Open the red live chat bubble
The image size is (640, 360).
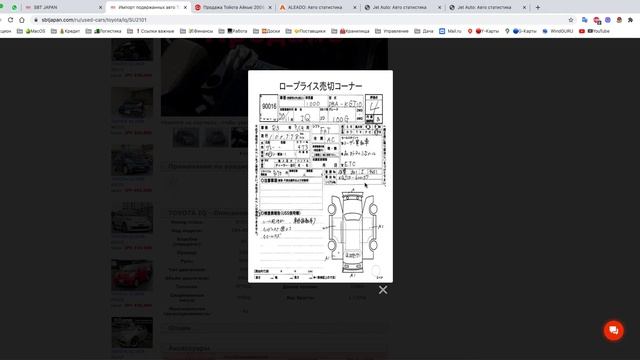point(613,331)
